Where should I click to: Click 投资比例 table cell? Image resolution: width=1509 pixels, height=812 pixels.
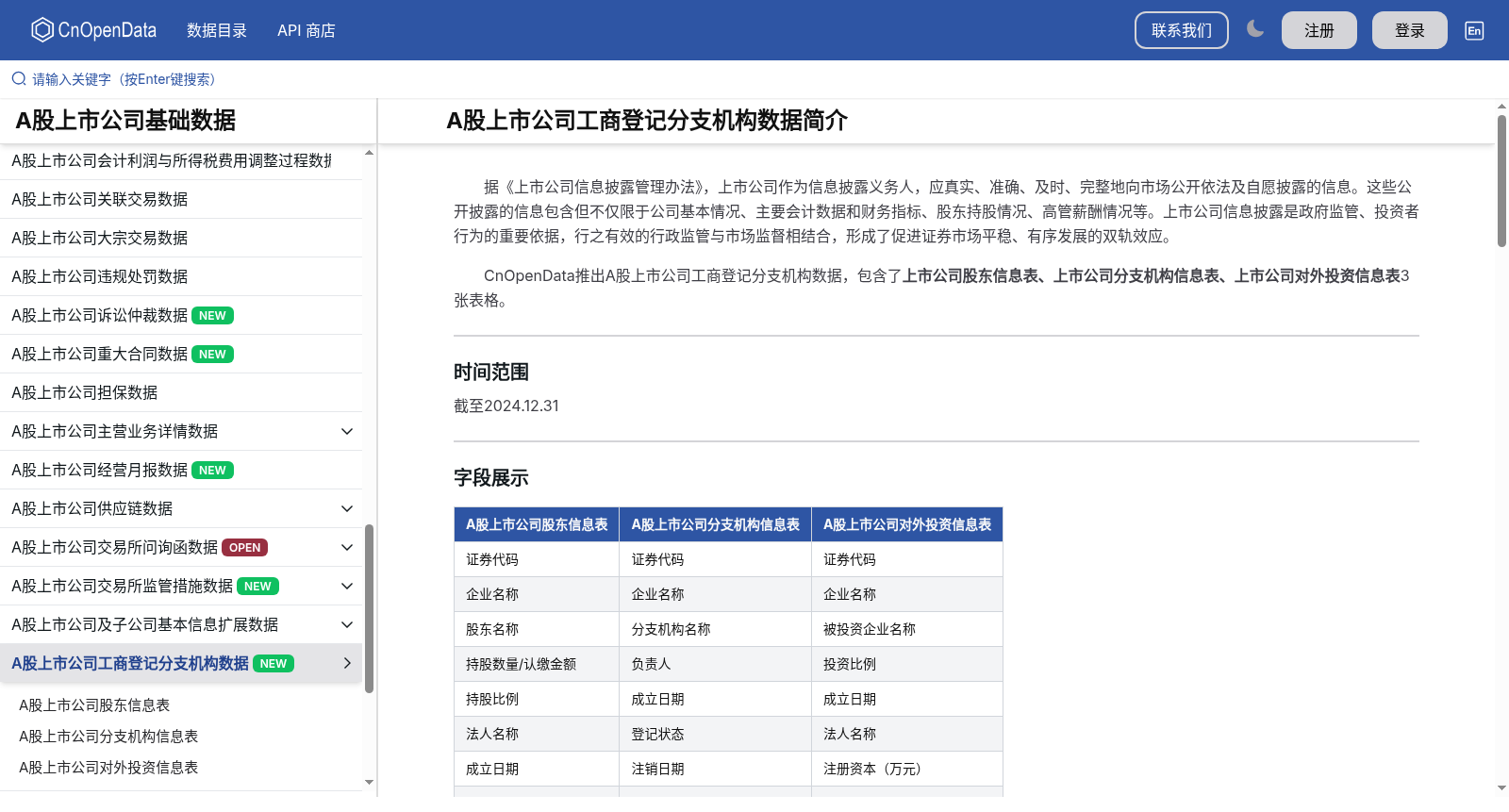pos(907,664)
